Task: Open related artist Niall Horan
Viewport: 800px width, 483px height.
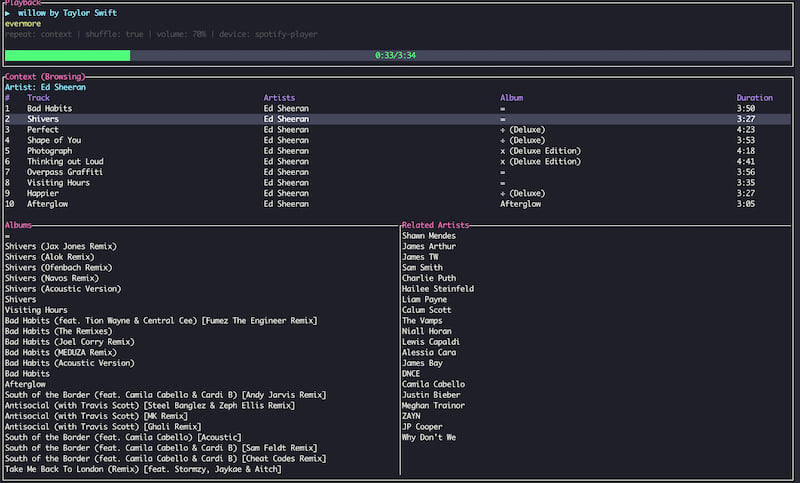Action: 427,331
